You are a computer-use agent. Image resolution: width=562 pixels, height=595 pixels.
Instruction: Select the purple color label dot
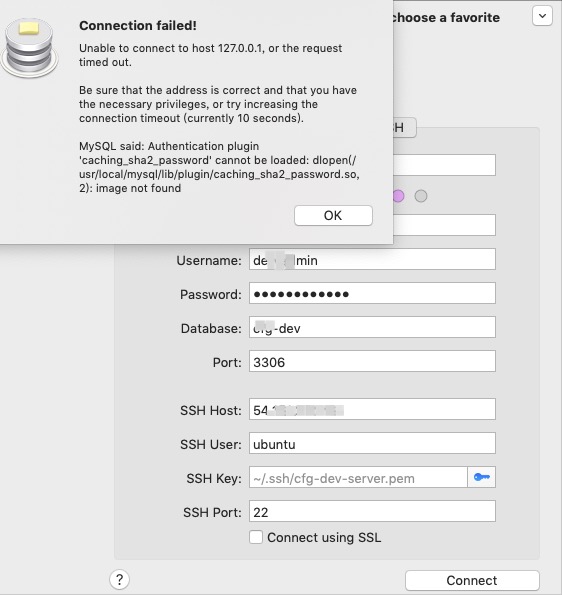coord(398,196)
